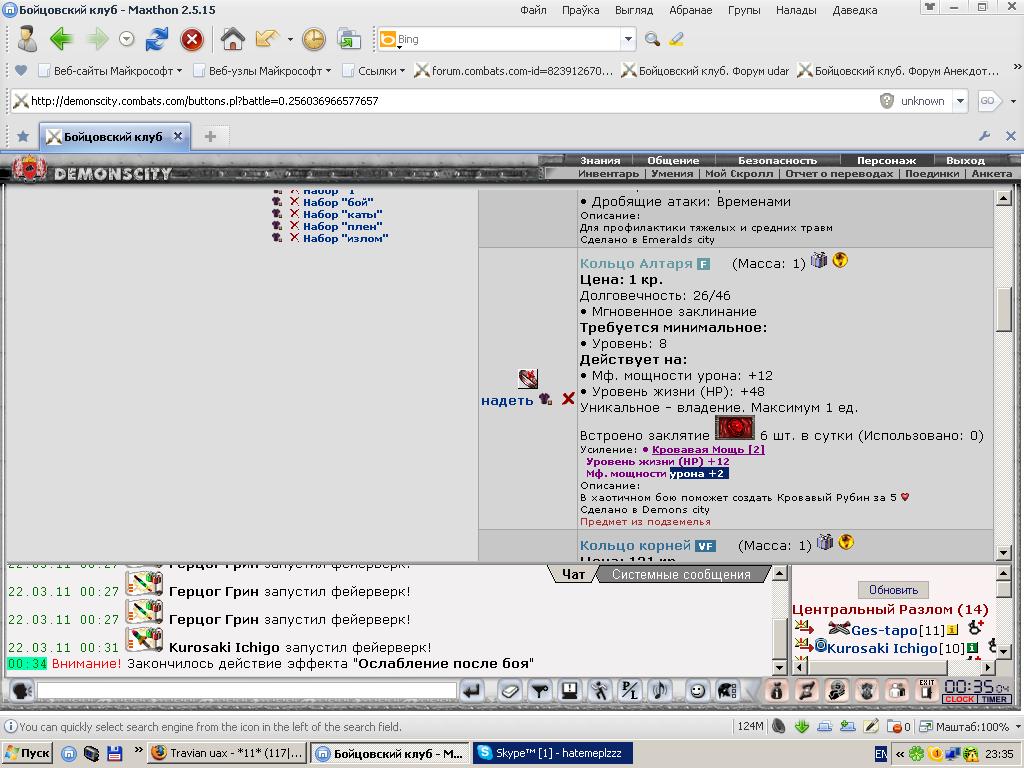Click the green Forward navigation arrow
This screenshot has height=768, width=1024.
(98, 39)
